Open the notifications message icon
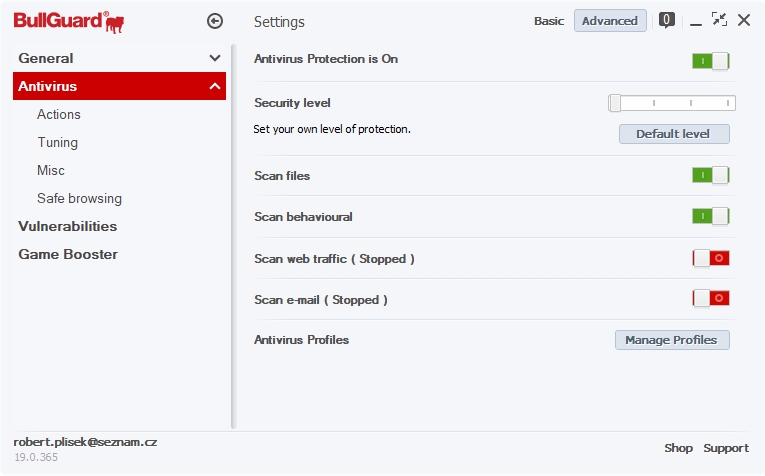Viewport: 765px width, 476px height. pos(667,20)
